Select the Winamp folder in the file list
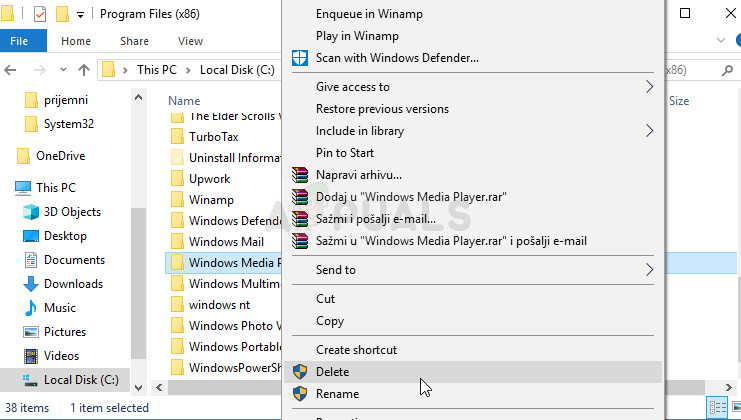 tap(211, 199)
